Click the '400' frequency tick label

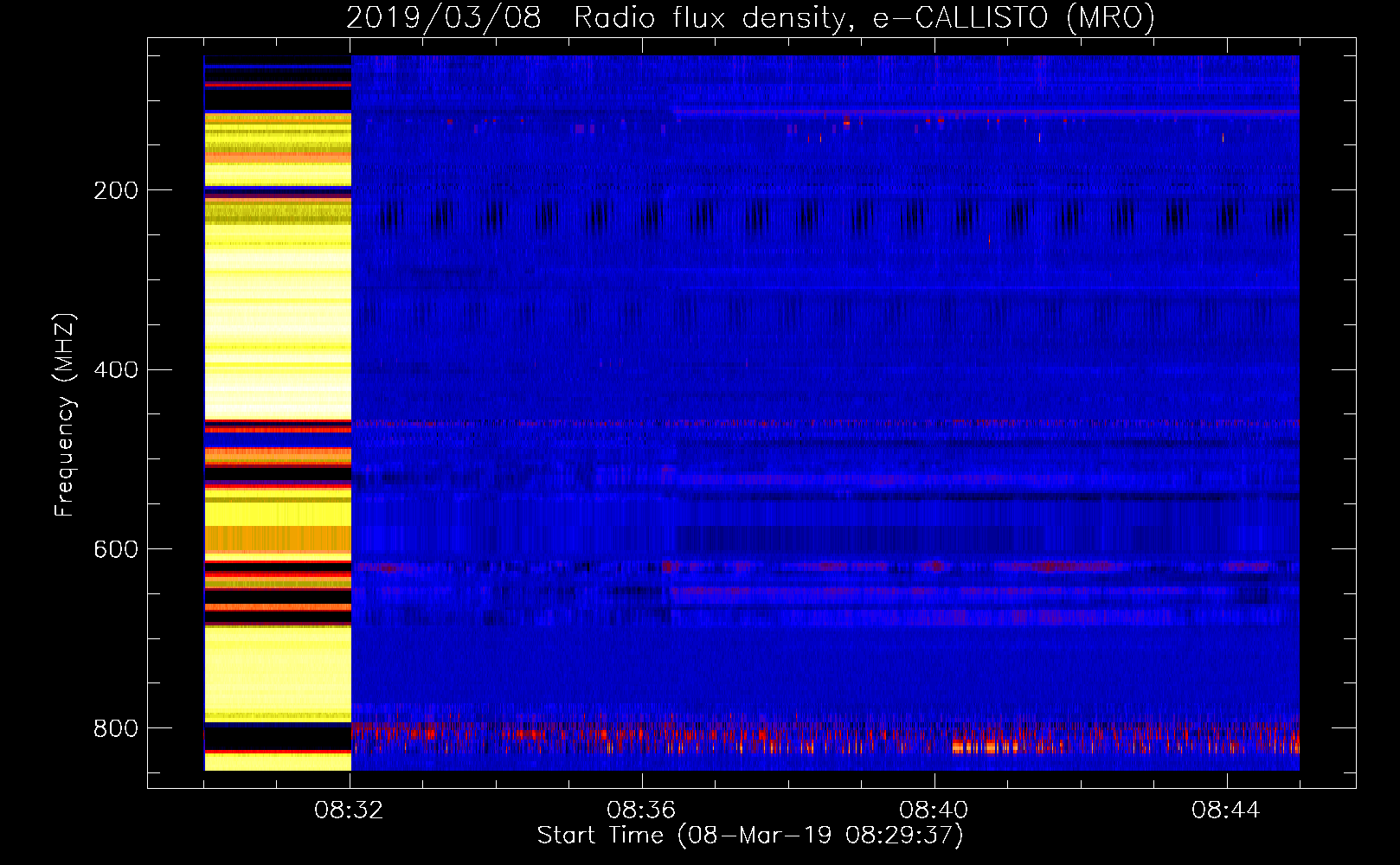coord(116,370)
